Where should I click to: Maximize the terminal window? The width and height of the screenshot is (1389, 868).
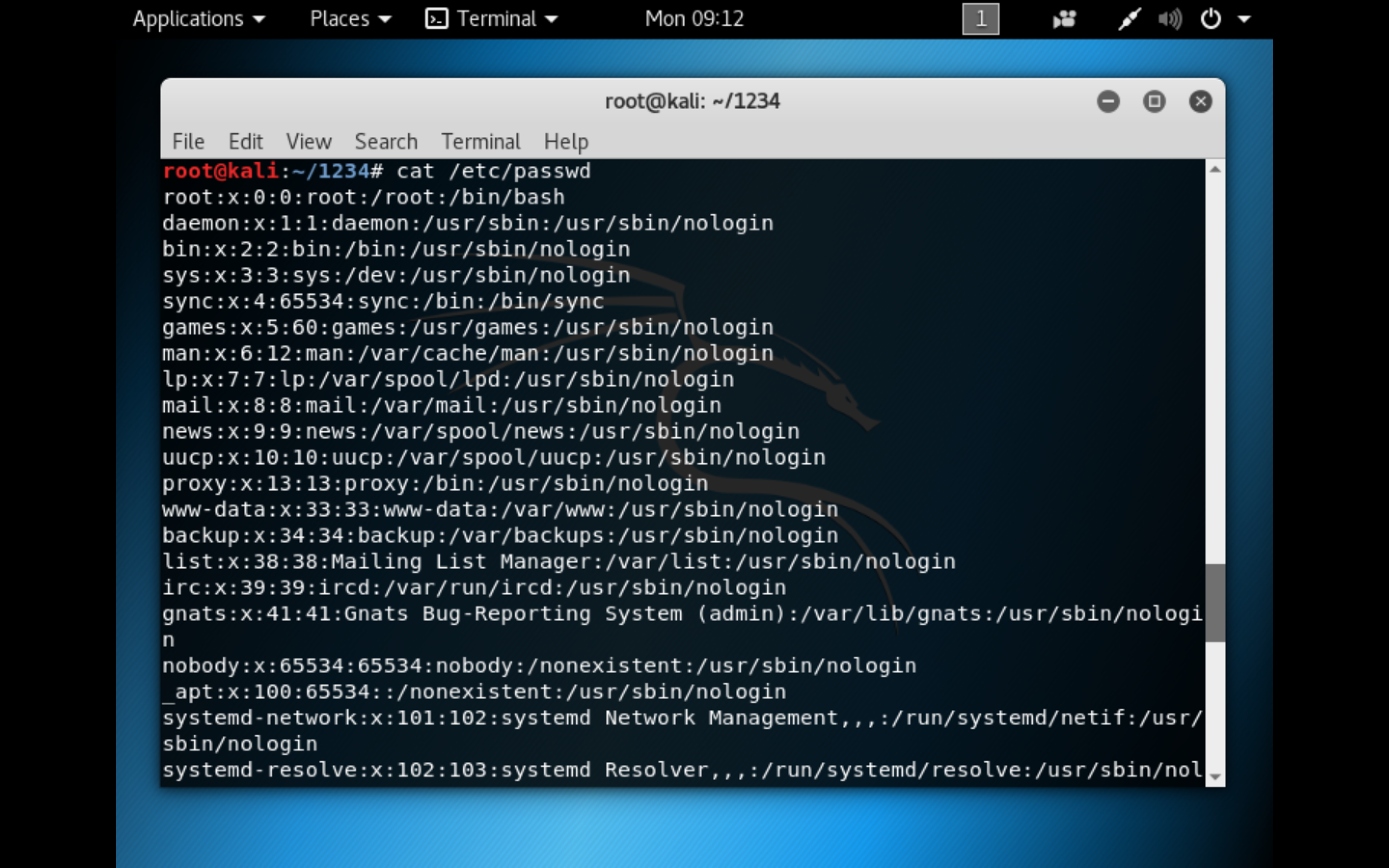(1154, 102)
